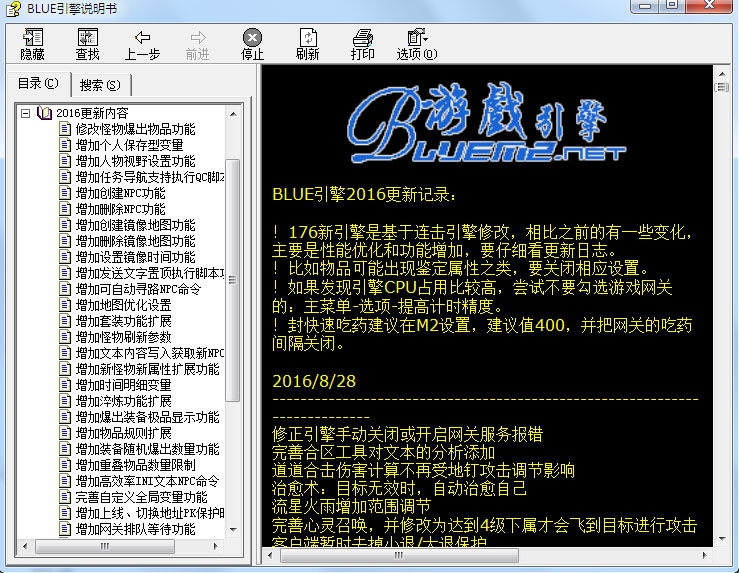Click content pane scroll-up arrow
739x573 pixels.
[x=722, y=74]
